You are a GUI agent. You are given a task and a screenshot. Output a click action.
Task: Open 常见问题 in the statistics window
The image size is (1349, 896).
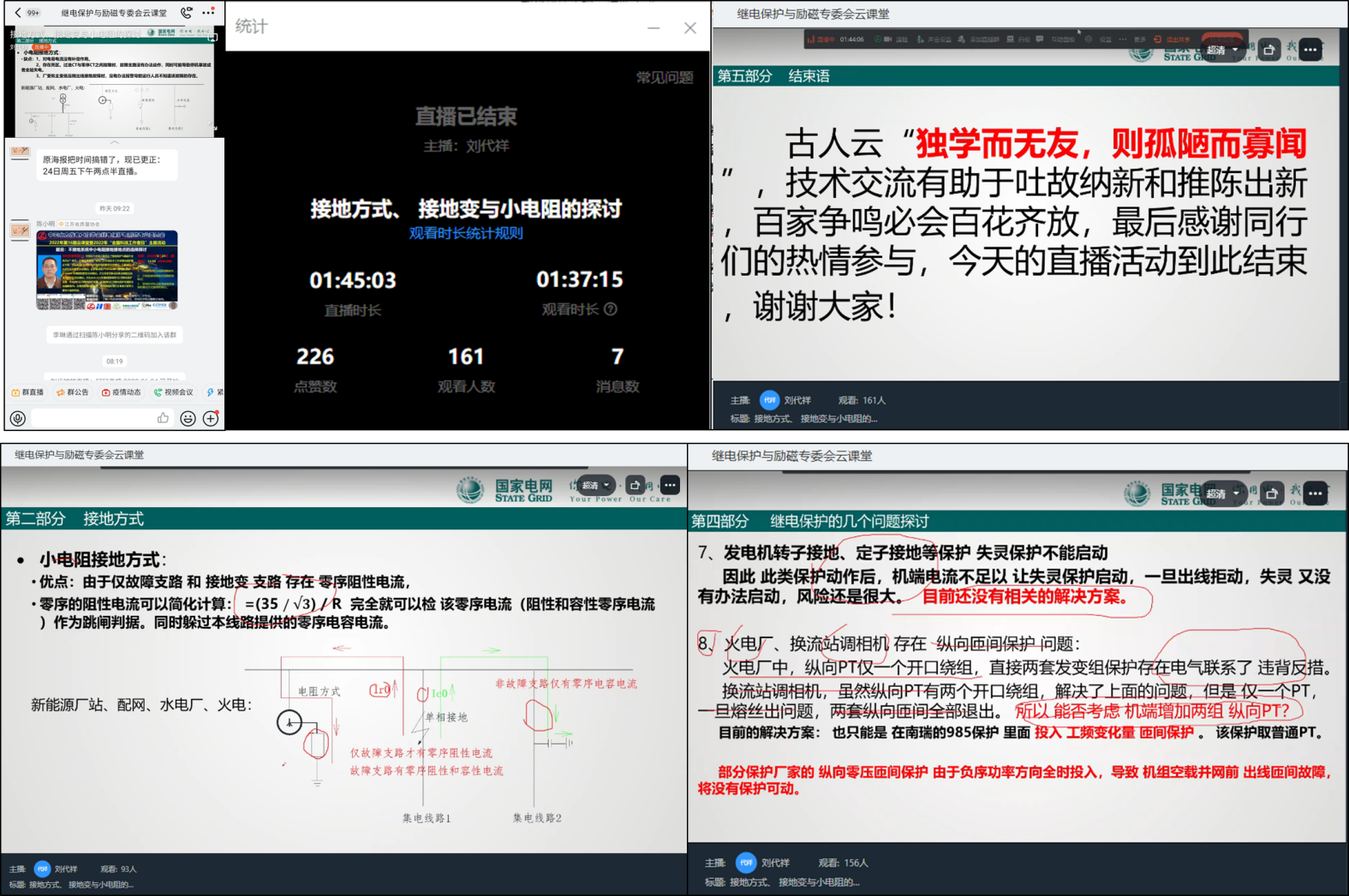pos(664,78)
